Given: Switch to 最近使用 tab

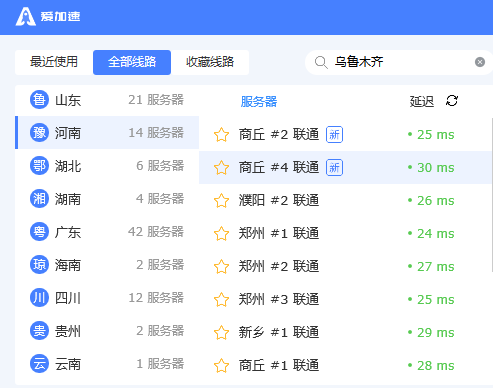Looking at the screenshot, I should [54, 62].
